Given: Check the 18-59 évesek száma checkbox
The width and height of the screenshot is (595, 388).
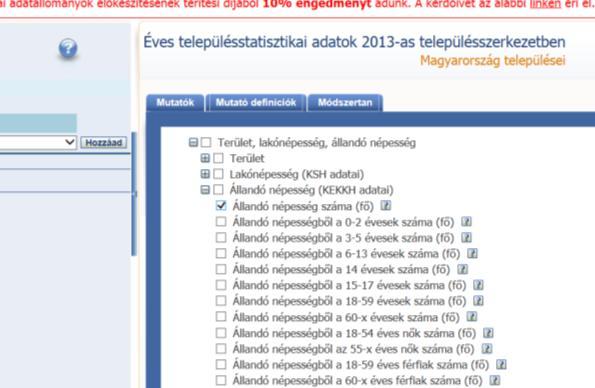Looking at the screenshot, I should pyautogui.click(x=221, y=301).
